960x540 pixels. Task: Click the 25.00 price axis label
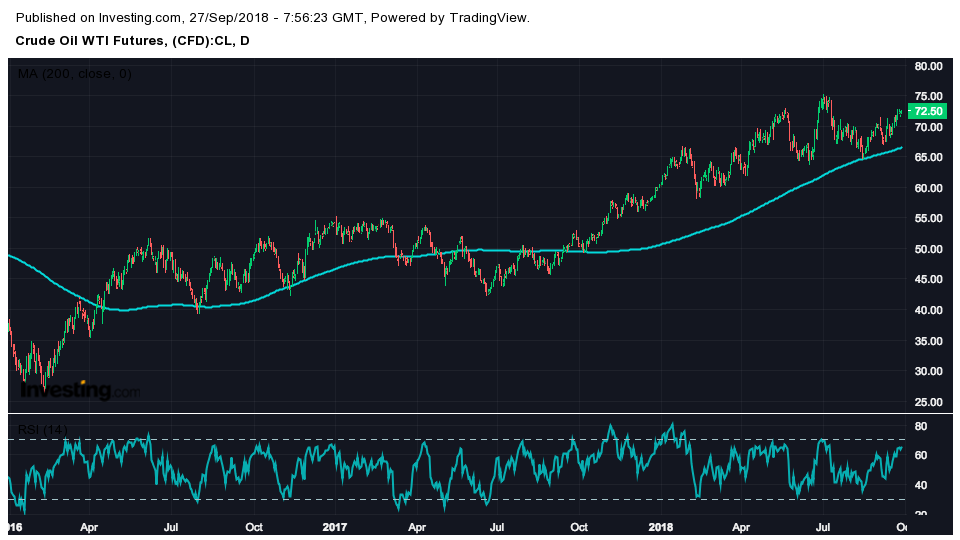click(929, 403)
